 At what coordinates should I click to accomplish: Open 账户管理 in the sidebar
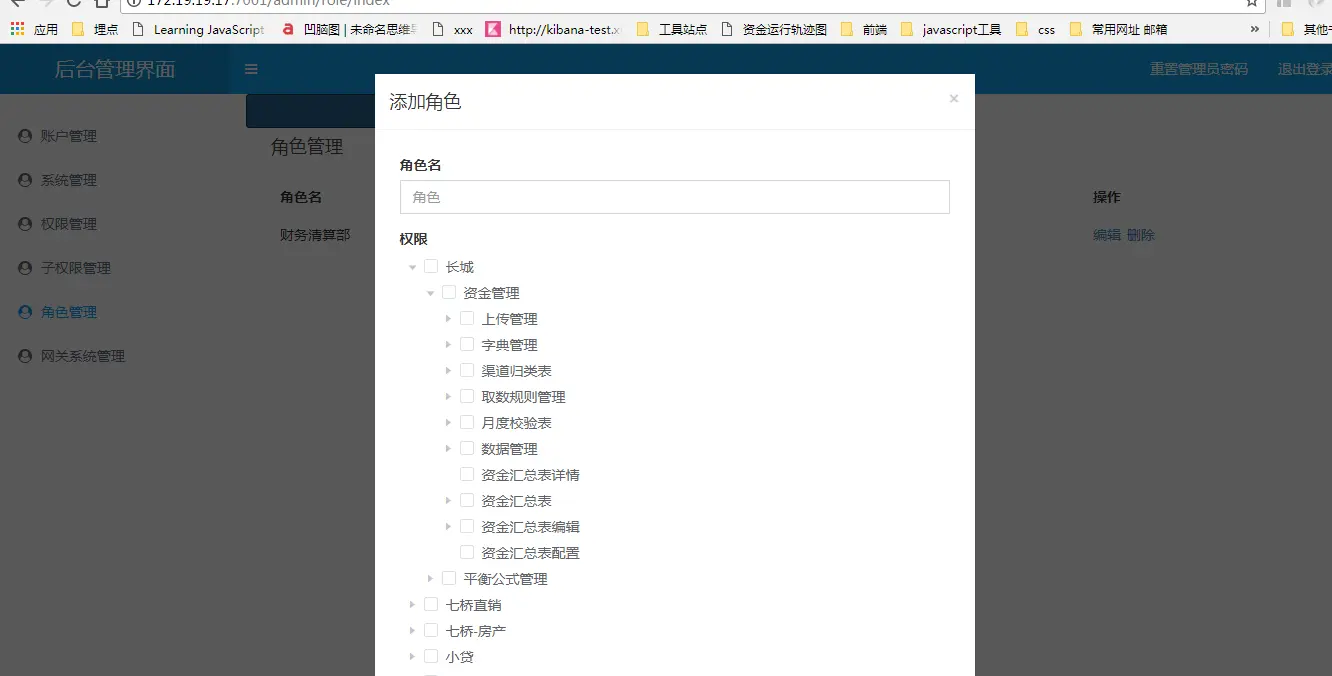click(69, 136)
